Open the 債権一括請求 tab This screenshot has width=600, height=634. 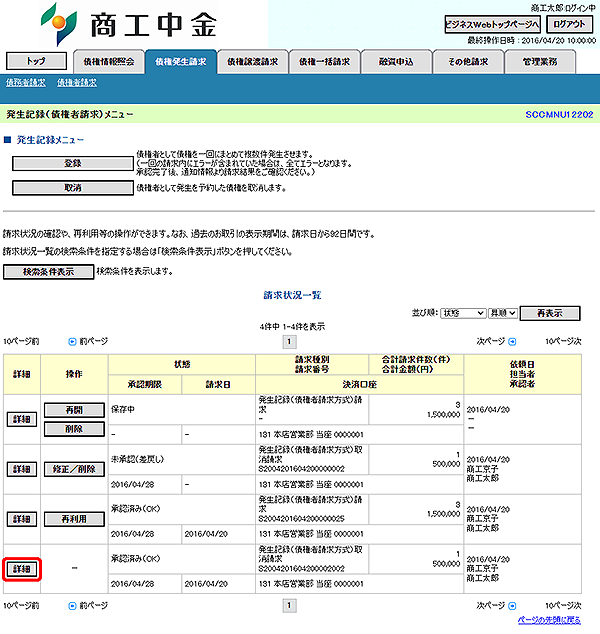click(324, 62)
